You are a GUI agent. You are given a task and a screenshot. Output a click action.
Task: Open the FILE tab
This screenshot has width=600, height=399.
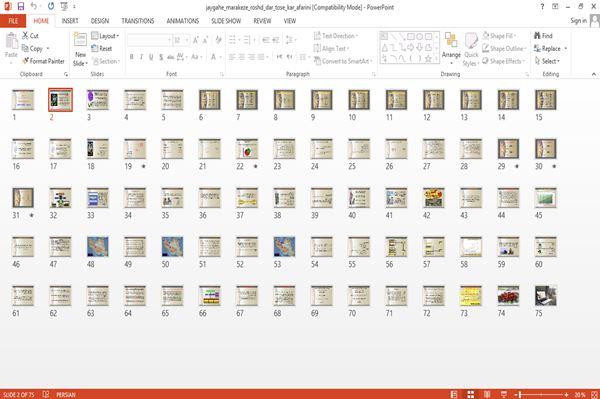click(13, 21)
